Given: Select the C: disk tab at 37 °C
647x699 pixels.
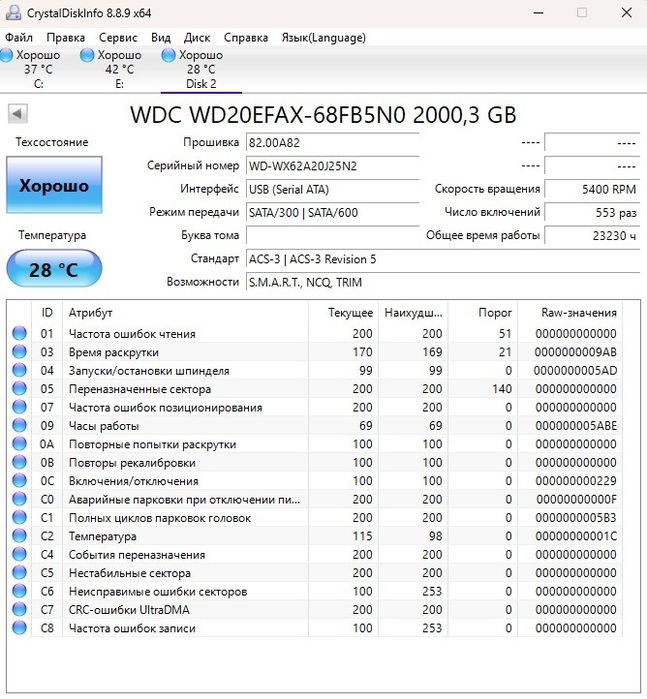Looking at the screenshot, I should 38,69.
